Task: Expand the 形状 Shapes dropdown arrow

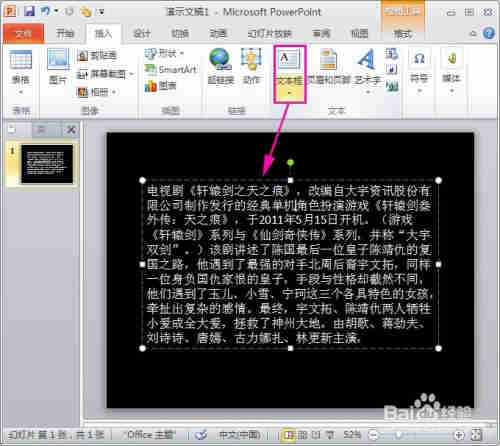Action: tap(182, 53)
